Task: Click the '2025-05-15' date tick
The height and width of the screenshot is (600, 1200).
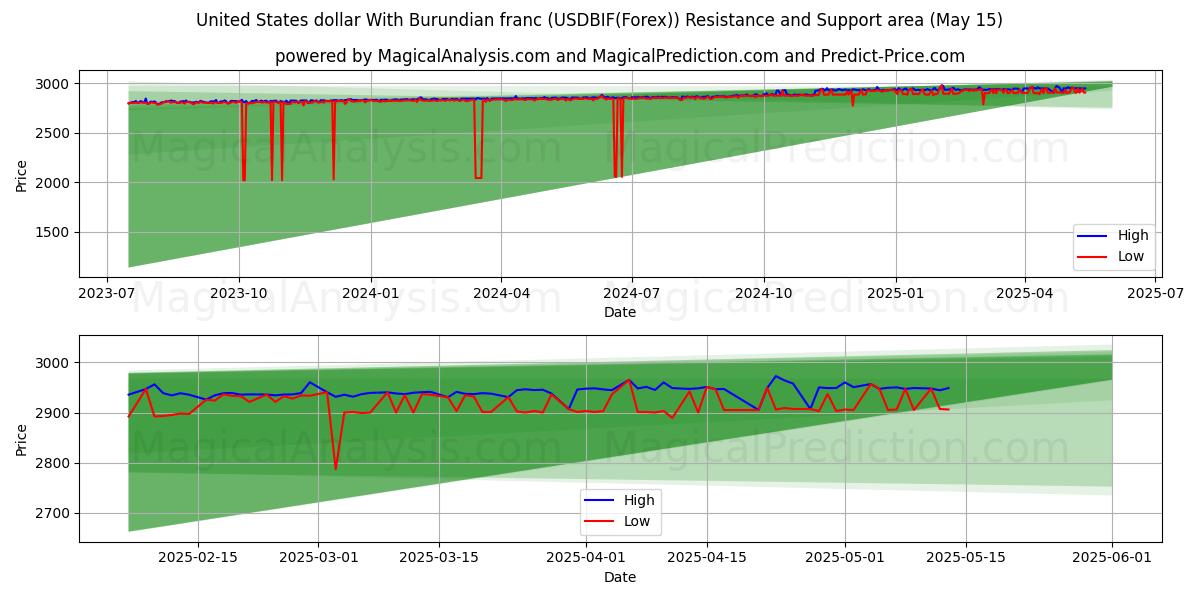Action: click(x=965, y=558)
